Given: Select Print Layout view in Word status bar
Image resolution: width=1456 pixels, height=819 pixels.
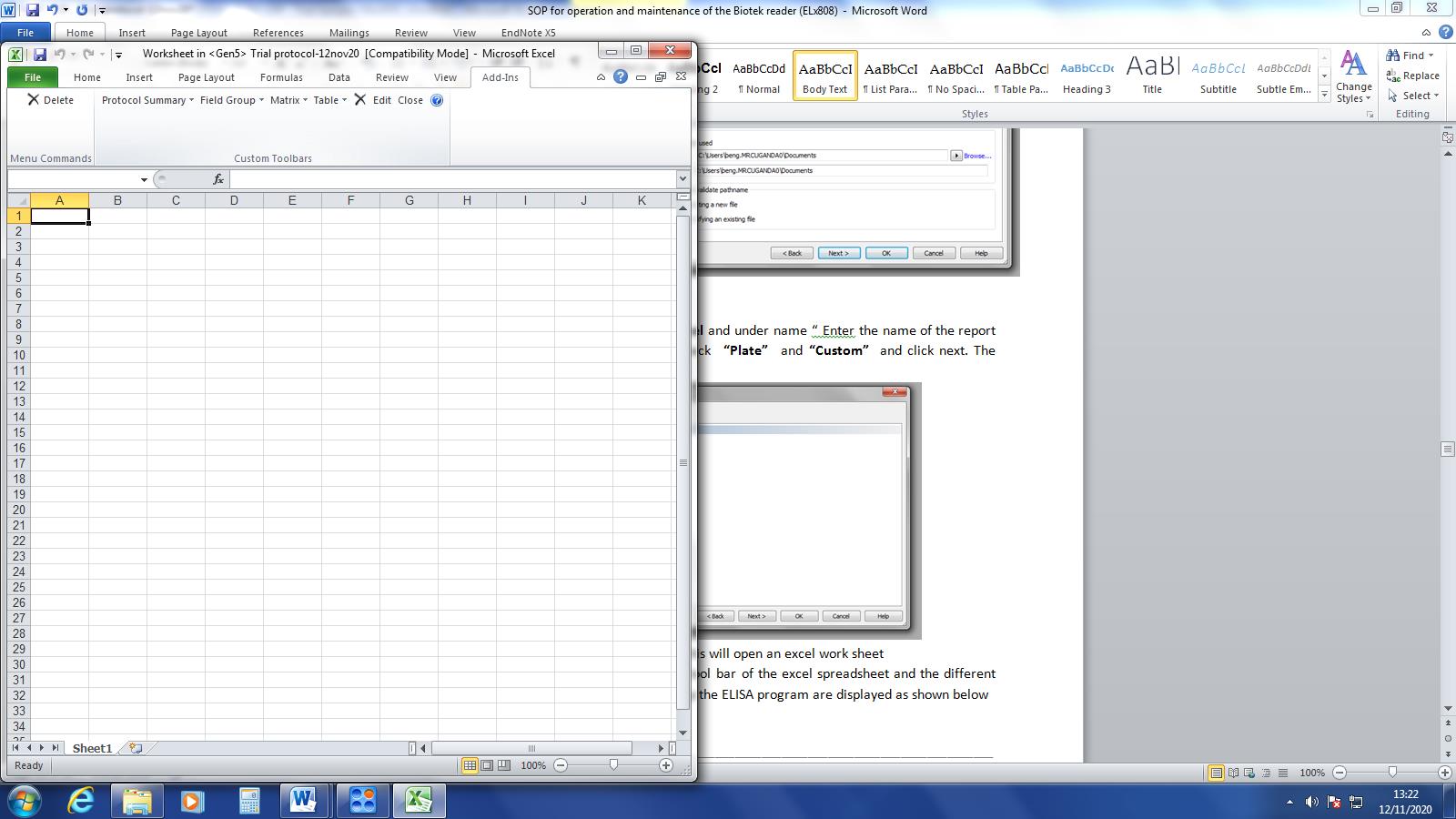Looking at the screenshot, I should pyautogui.click(x=1216, y=773).
